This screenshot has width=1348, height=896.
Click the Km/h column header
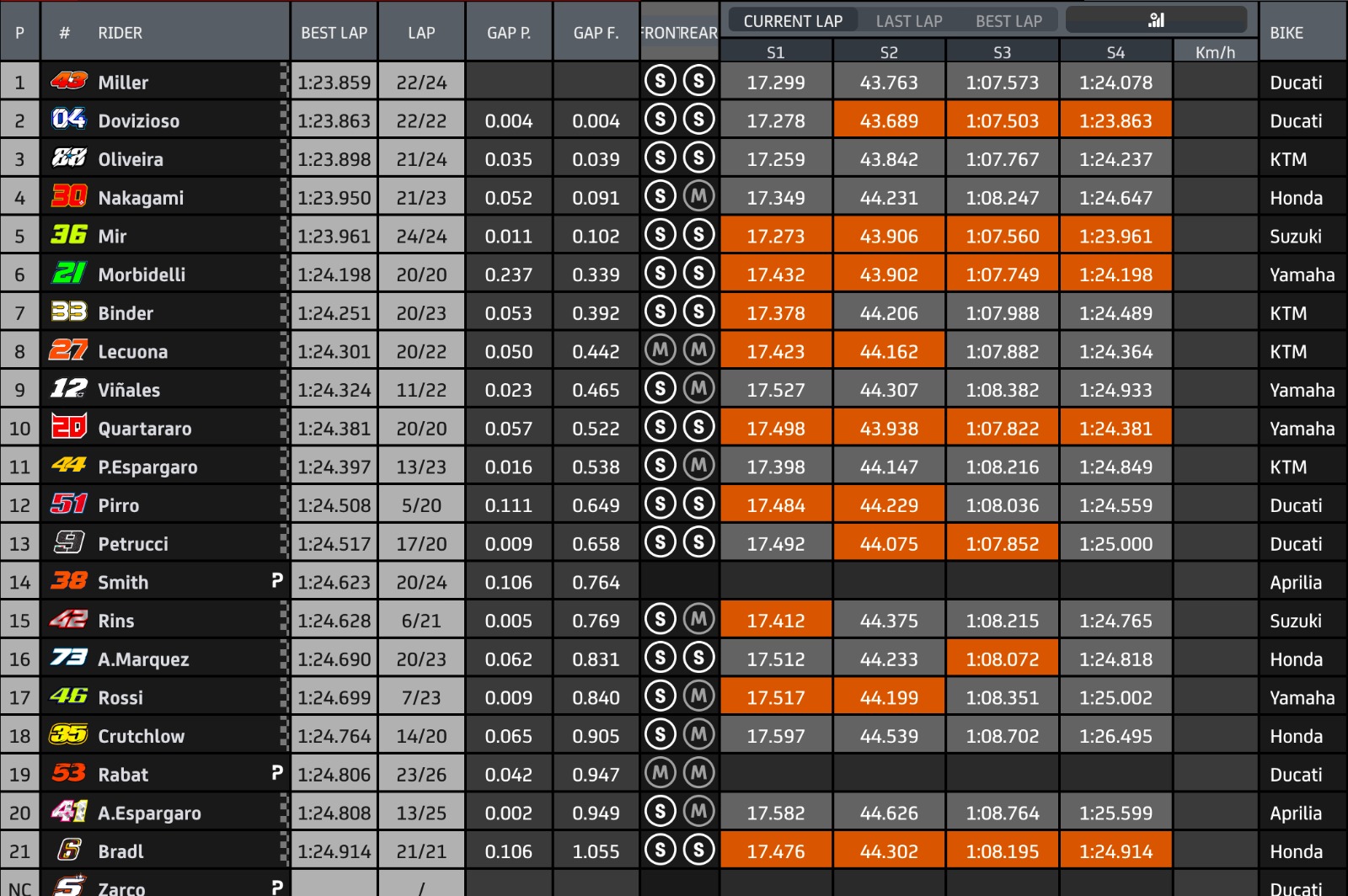click(1215, 52)
